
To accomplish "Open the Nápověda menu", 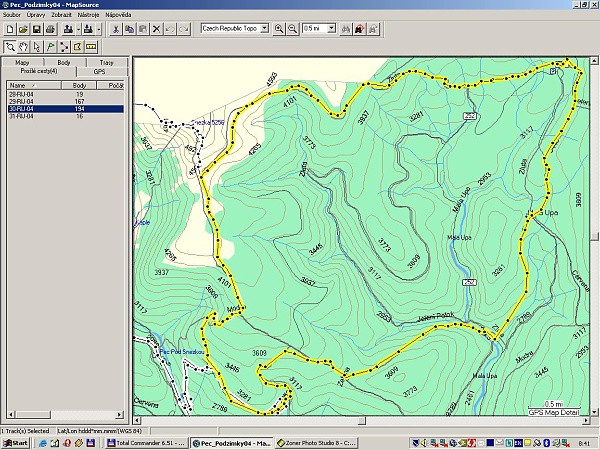I will 118,15.
